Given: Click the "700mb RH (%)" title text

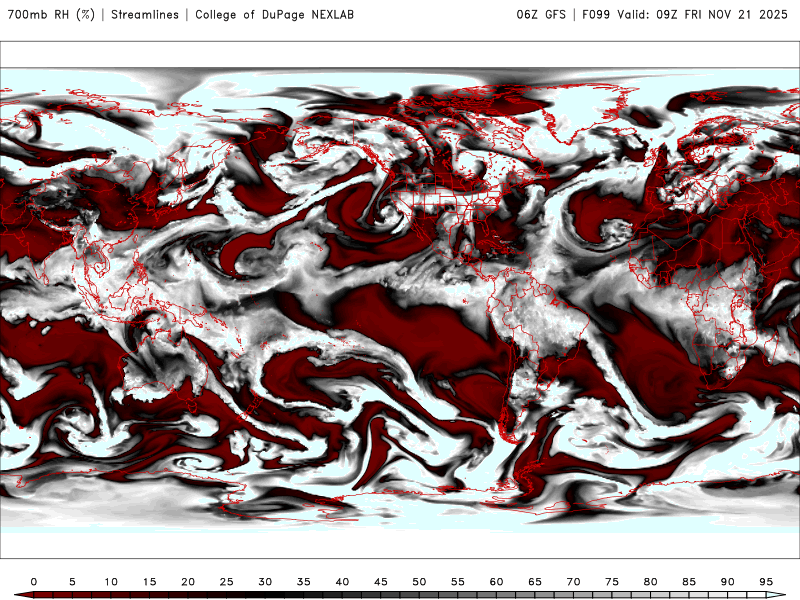Looking at the screenshot, I should tap(51, 14).
